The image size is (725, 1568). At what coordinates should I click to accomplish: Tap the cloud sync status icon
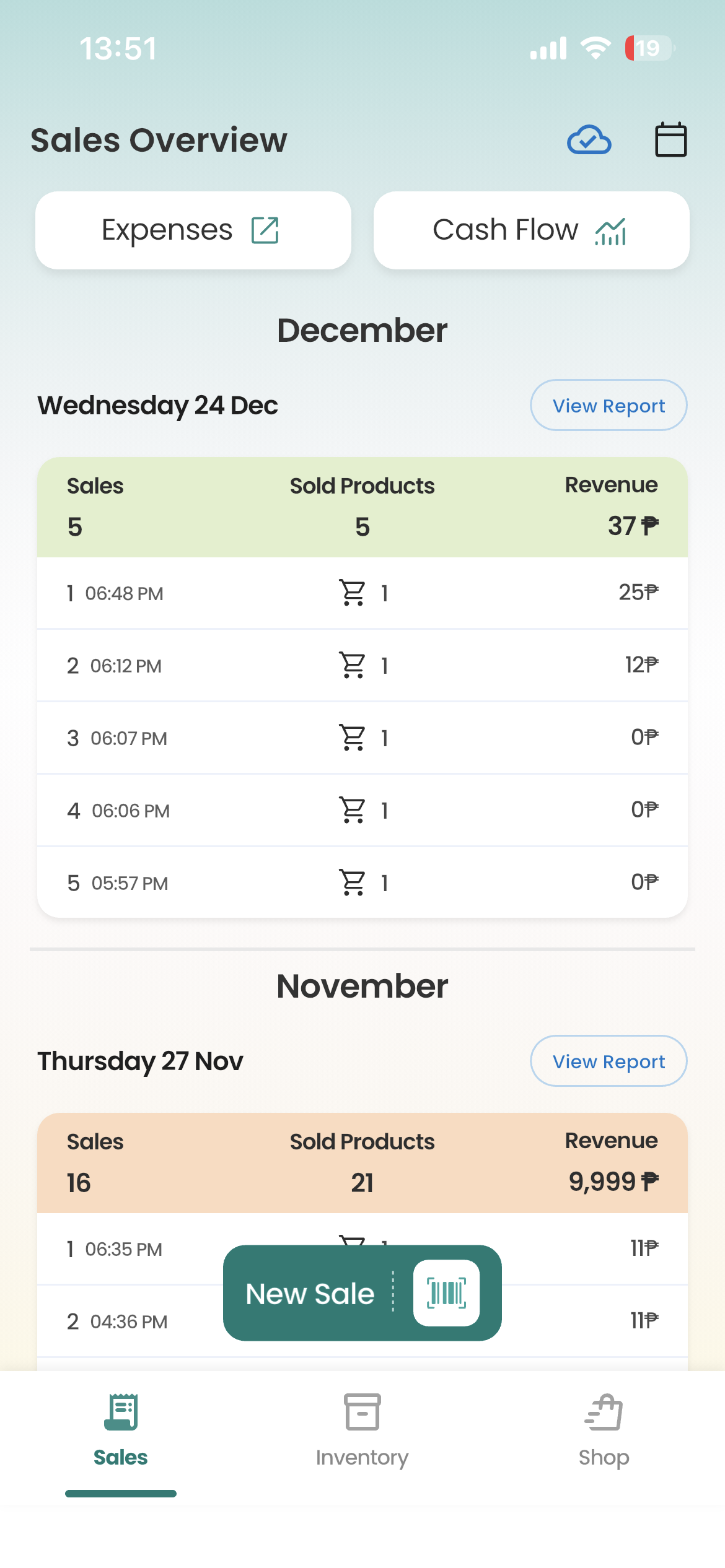click(x=589, y=140)
